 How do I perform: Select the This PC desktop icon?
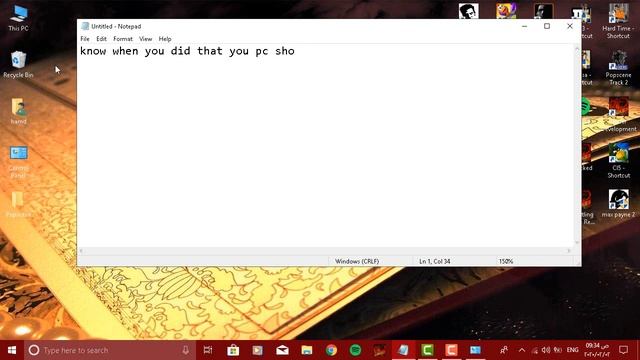coord(18,19)
